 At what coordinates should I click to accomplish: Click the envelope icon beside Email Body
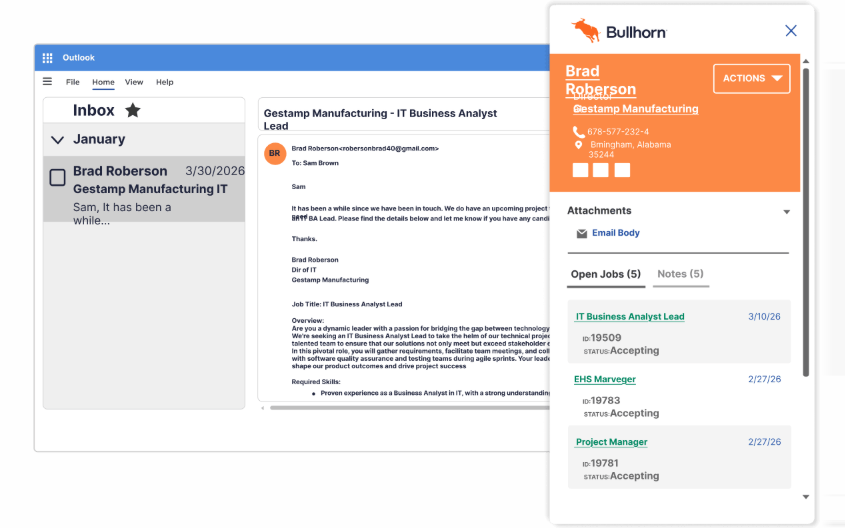pyautogui.click(x=581, y=233)
